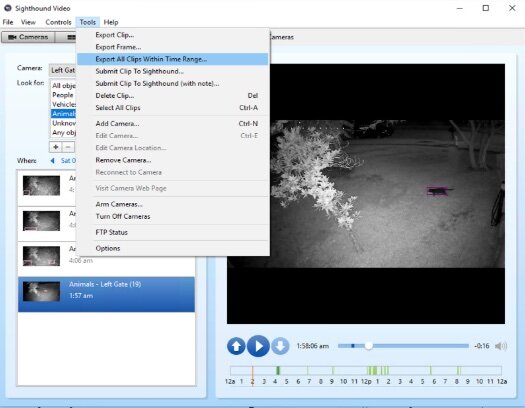
Task: Open the File menu
Action: click(8, 22)
